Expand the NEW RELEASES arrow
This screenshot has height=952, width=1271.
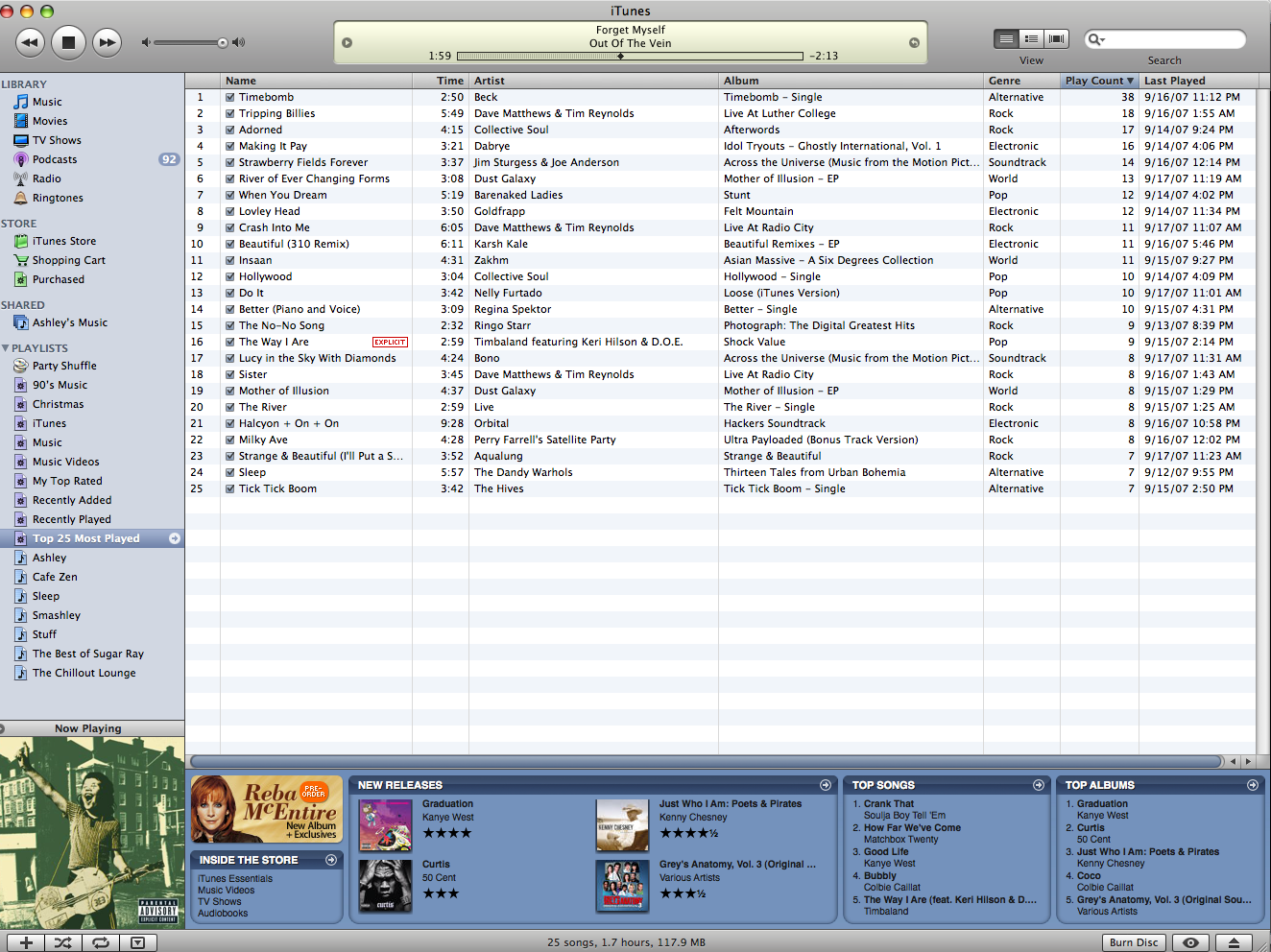click(826, 785)
